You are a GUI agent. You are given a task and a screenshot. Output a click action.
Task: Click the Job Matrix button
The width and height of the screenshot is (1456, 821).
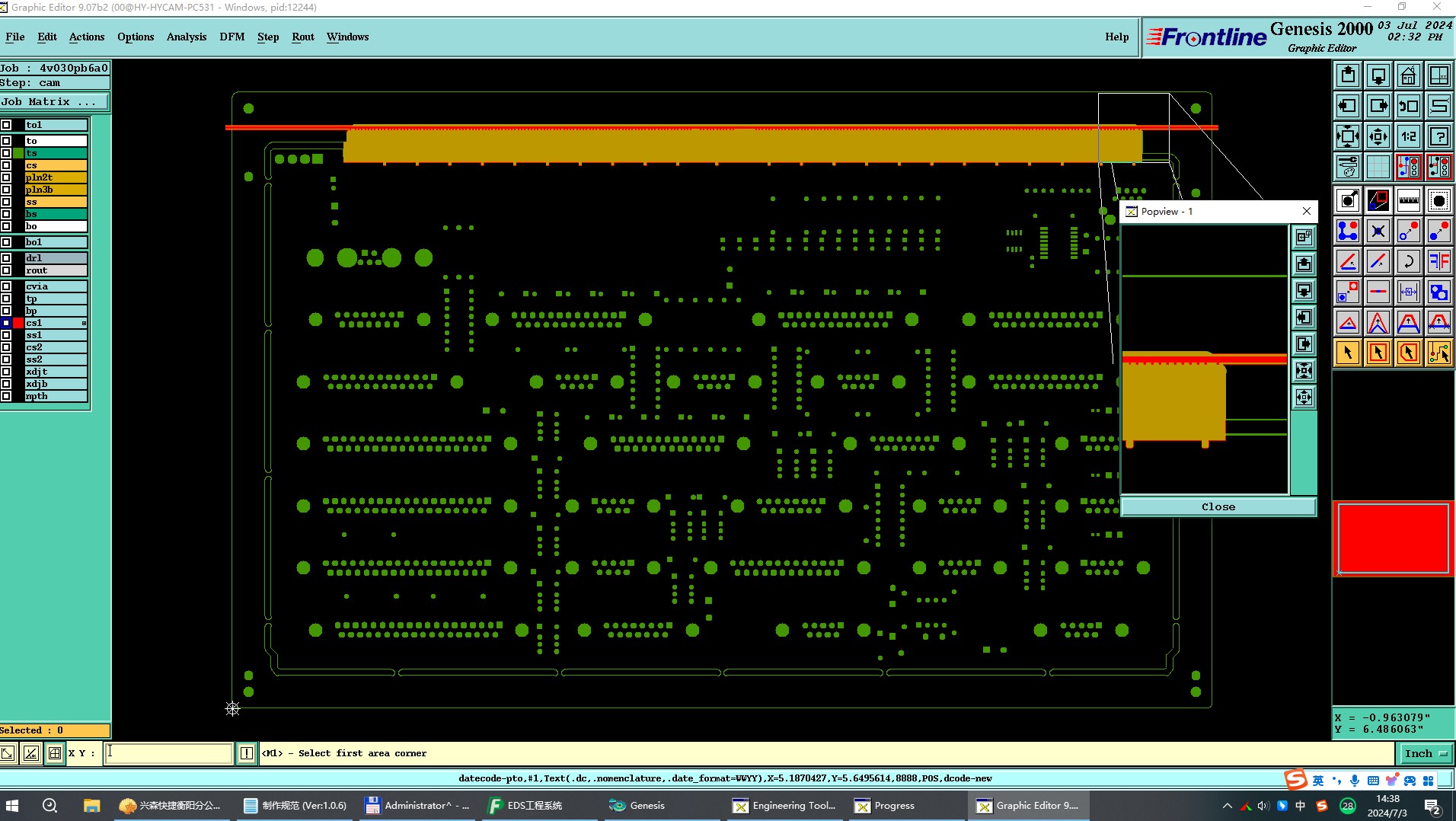(x=55, y=101)
